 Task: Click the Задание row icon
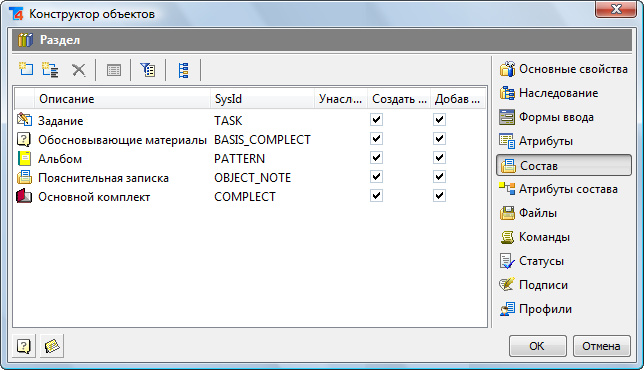(x=24, y=120)
